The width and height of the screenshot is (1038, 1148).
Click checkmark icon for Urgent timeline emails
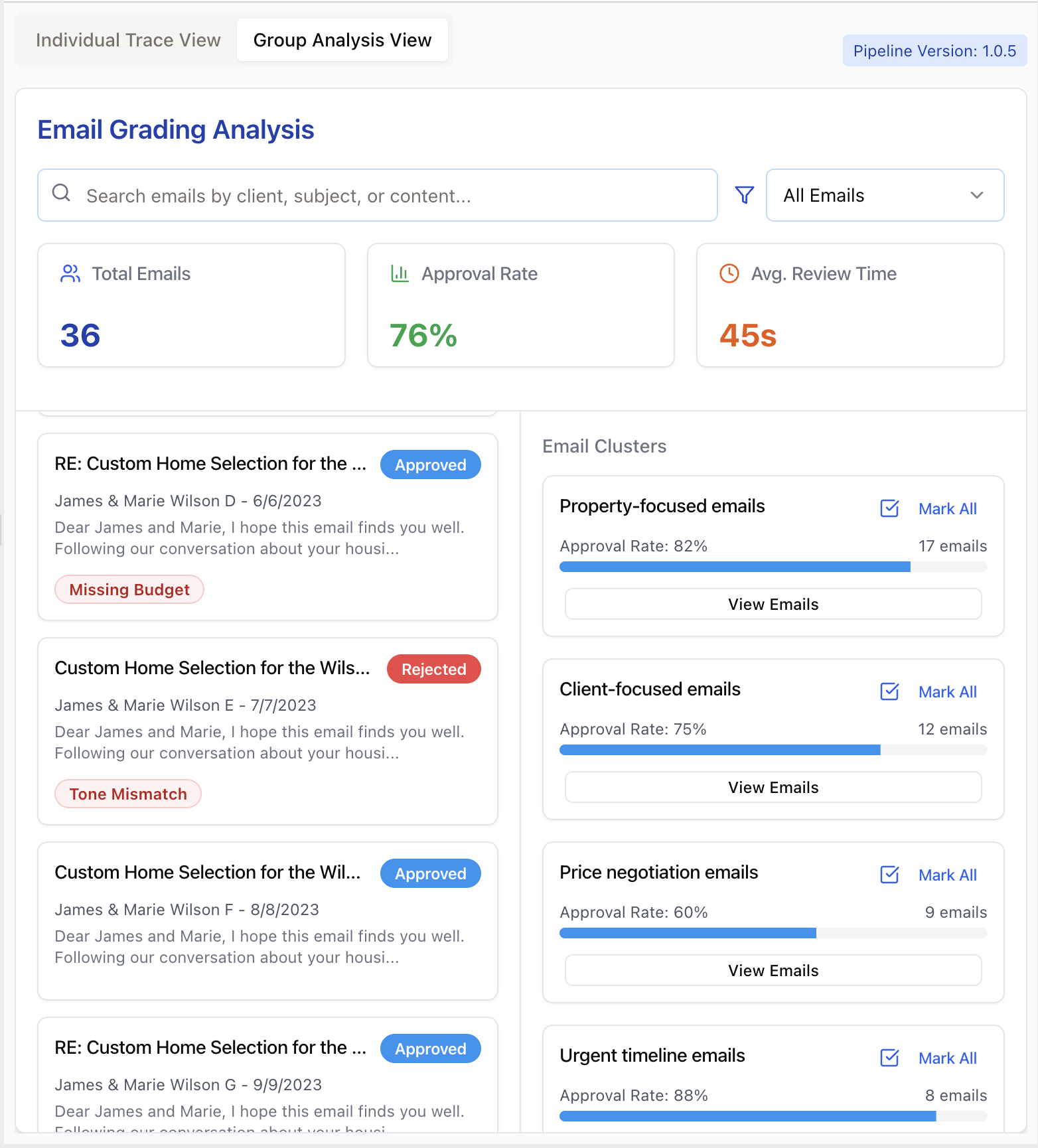889,1058
